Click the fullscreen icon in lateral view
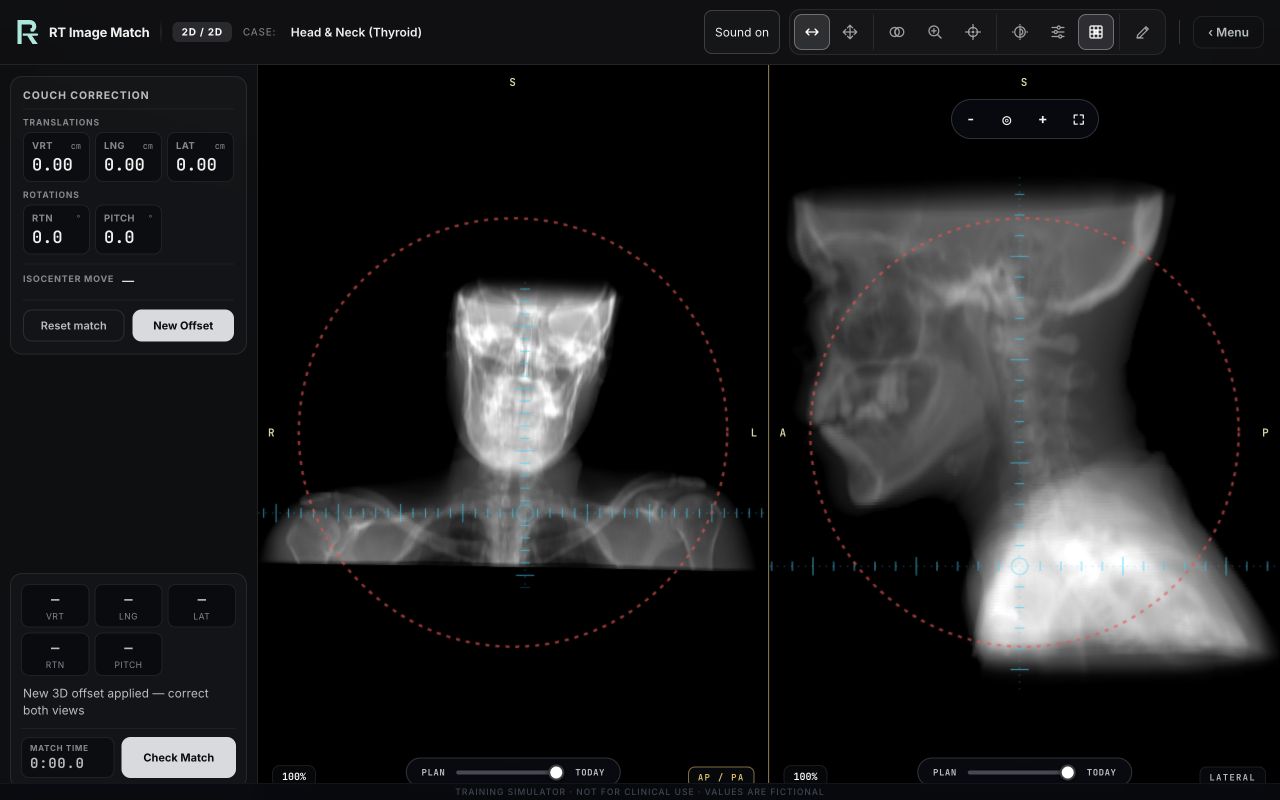This screenshot has width=1280, height=800. (1079, 120)
